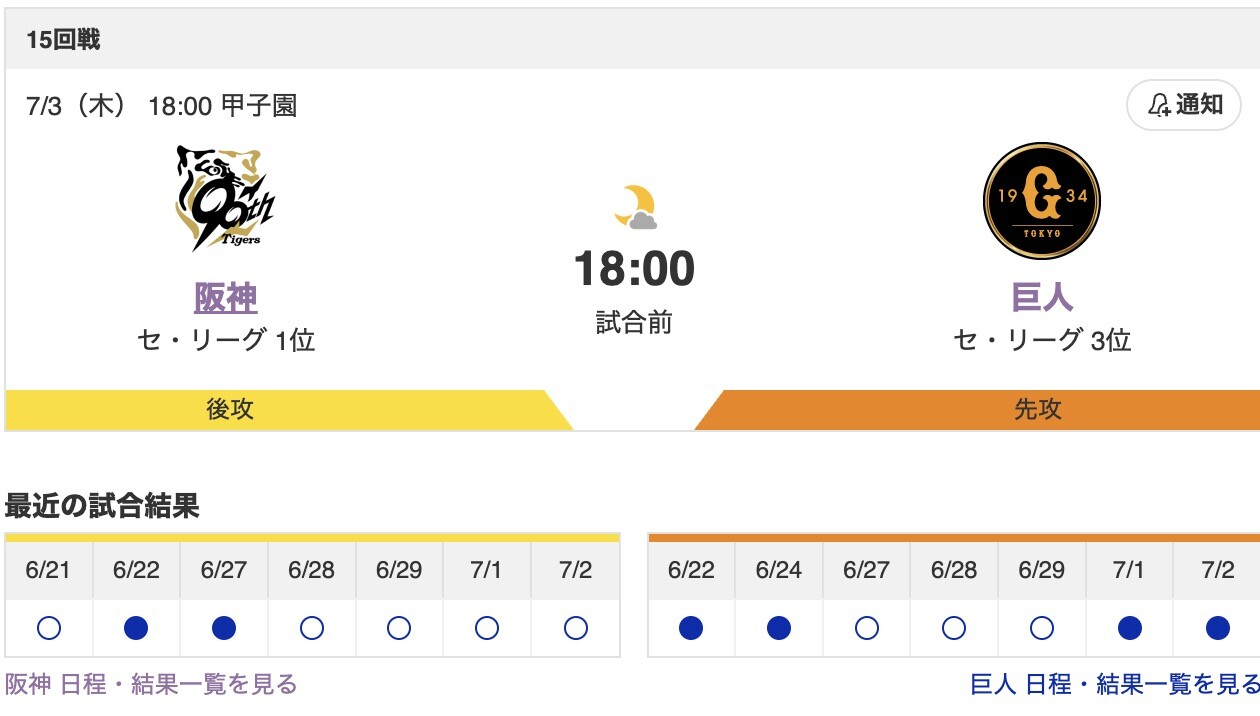Click Hanshin's 6/27 loss circle
This screenshot has width=1260, height=716.
click(224, 628)
